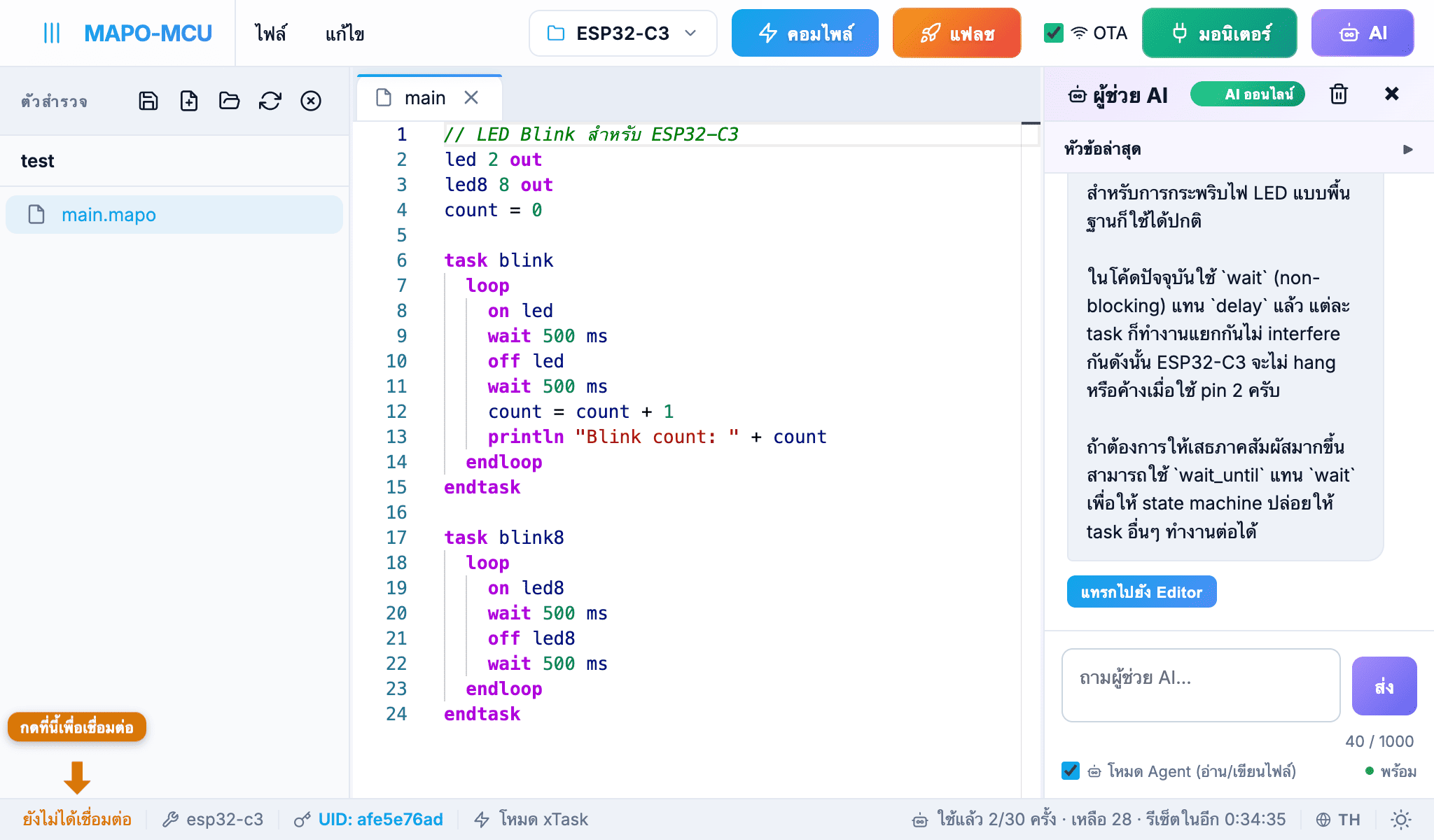The width and height of the screenshot is (1434, 840).
Task: Click the circled X icon in explorer toolbar
Action: (311, 101)
